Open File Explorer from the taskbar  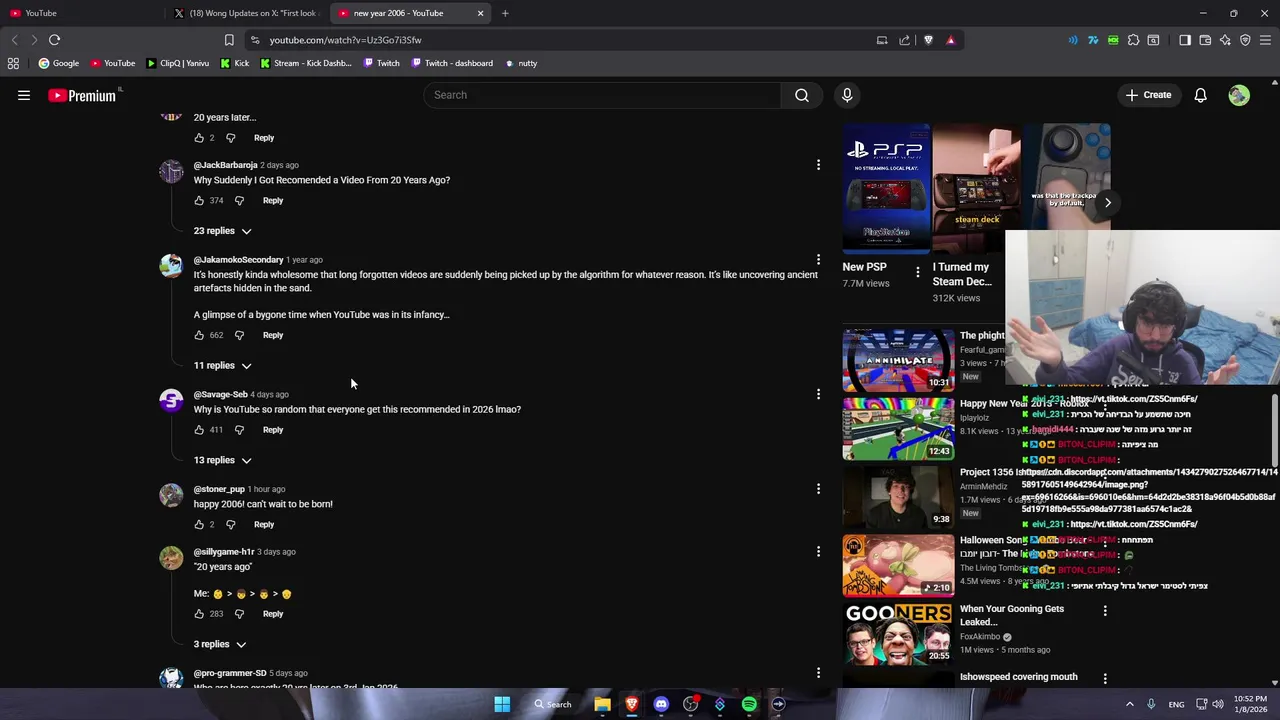pos(602,704)
